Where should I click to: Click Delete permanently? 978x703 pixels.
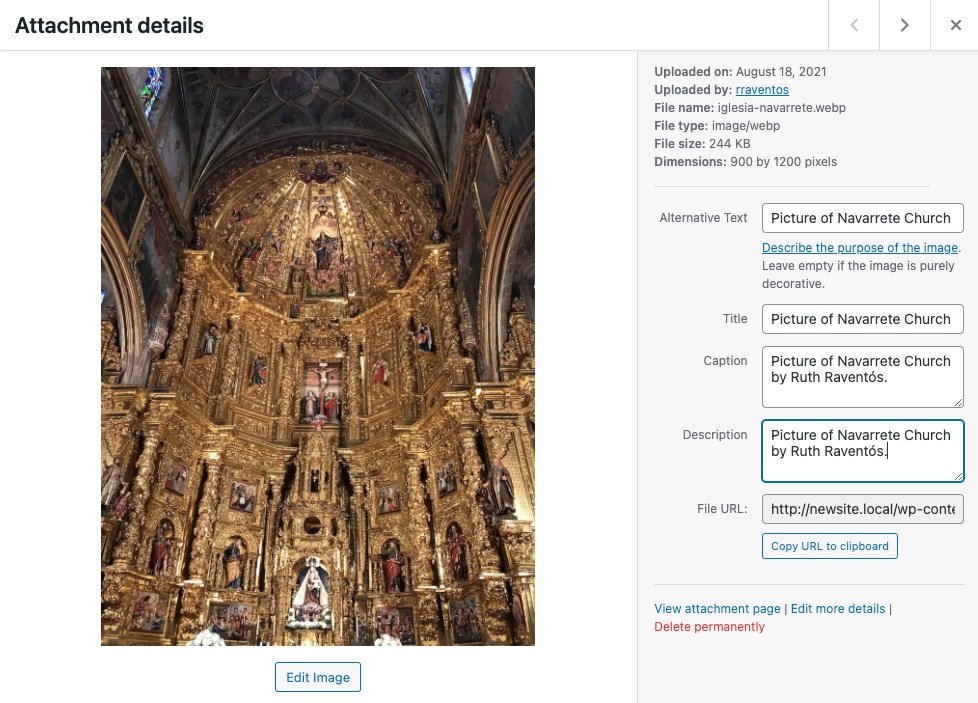point(709,626)
